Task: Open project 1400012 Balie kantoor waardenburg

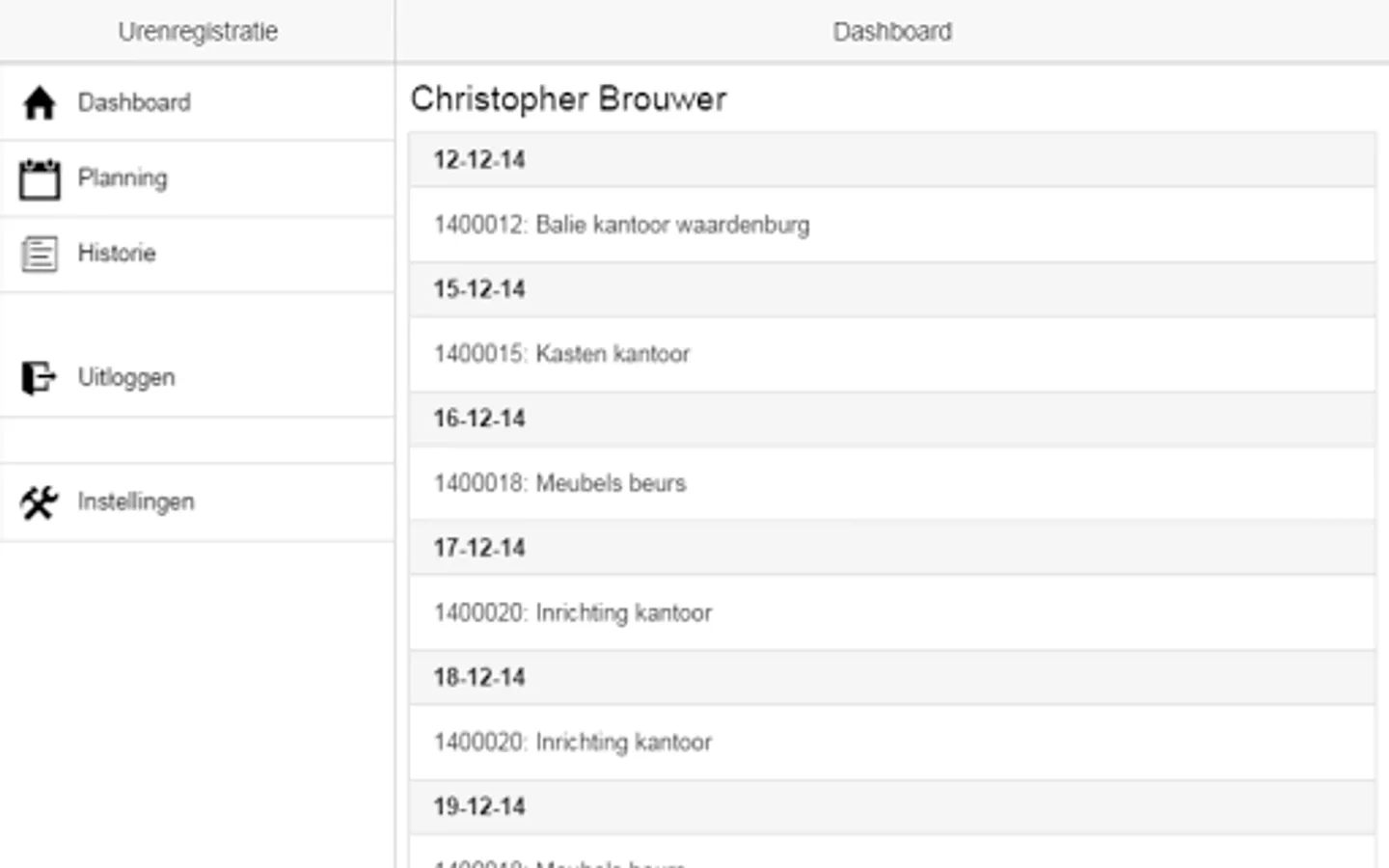Action: point(622,225)
